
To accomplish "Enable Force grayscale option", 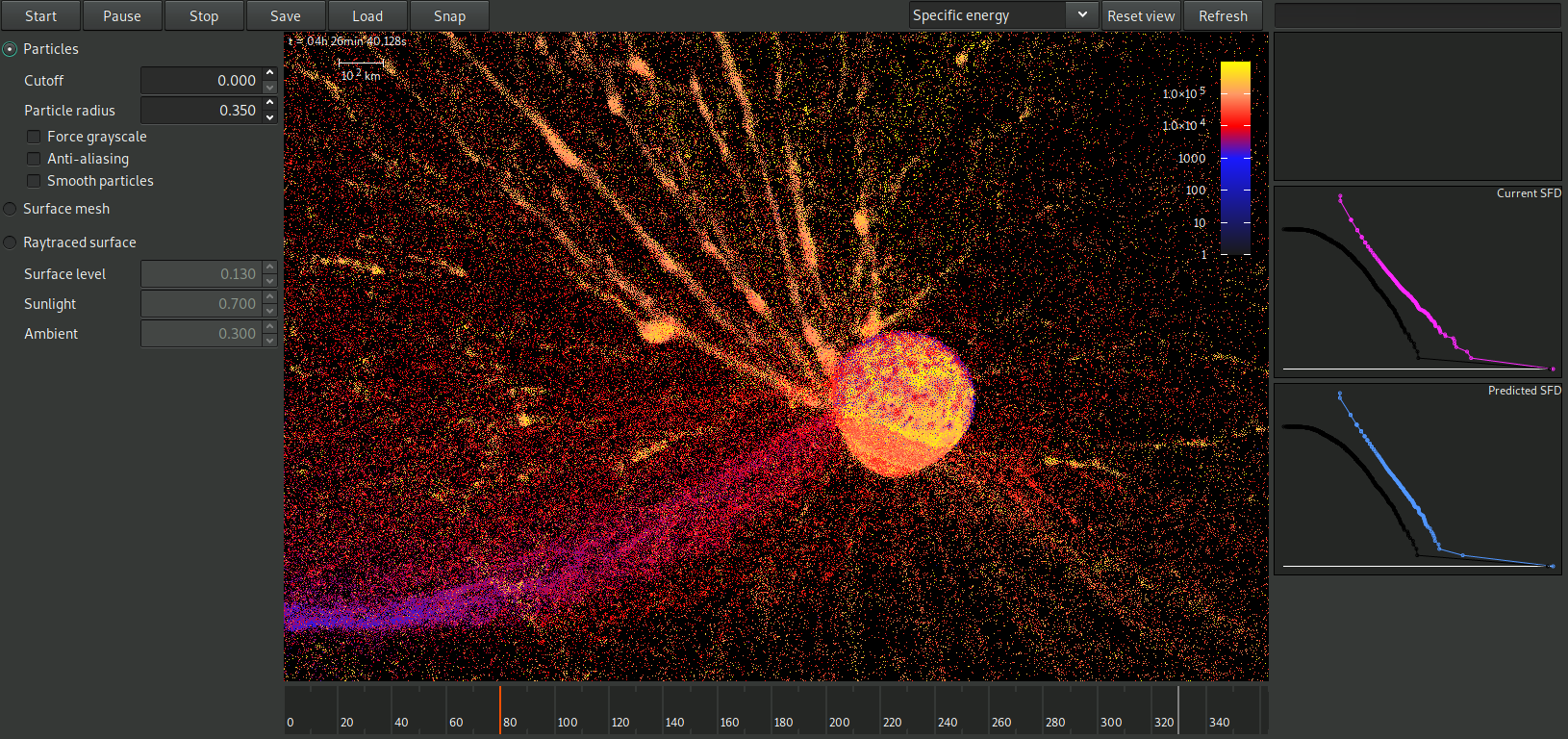I will tap(34, 137).
